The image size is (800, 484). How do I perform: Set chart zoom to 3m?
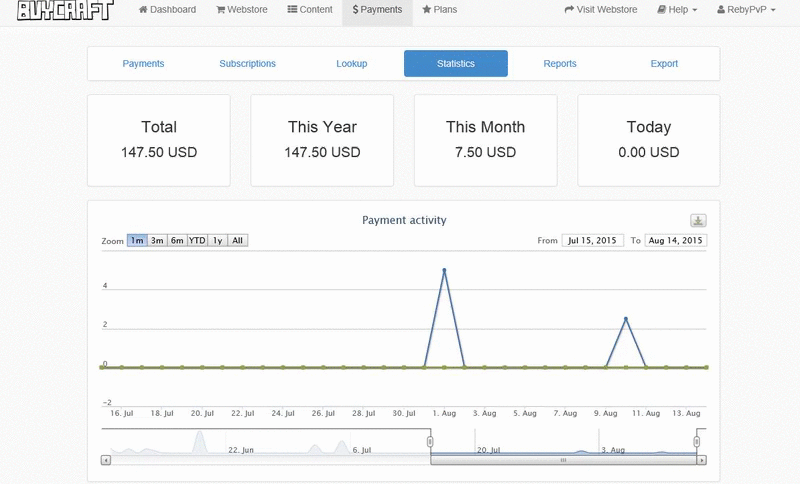click(x=157, y=241)
